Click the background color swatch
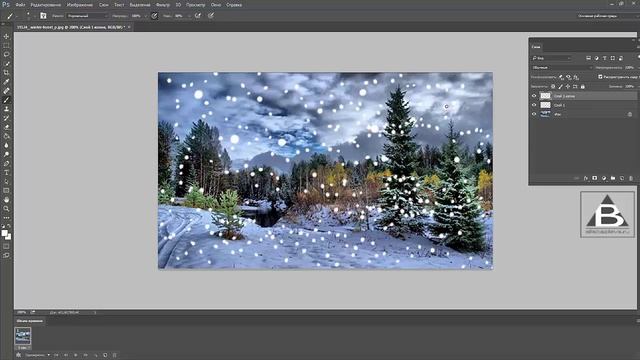This screenshot has height=360, width=640. pyautogui.click(x=9, y=237)
